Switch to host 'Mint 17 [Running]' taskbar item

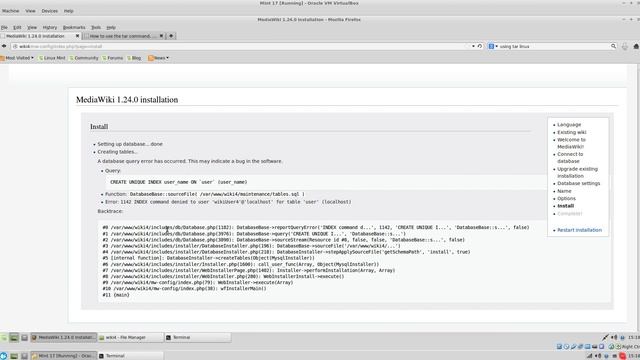click(x=64, y=356)
